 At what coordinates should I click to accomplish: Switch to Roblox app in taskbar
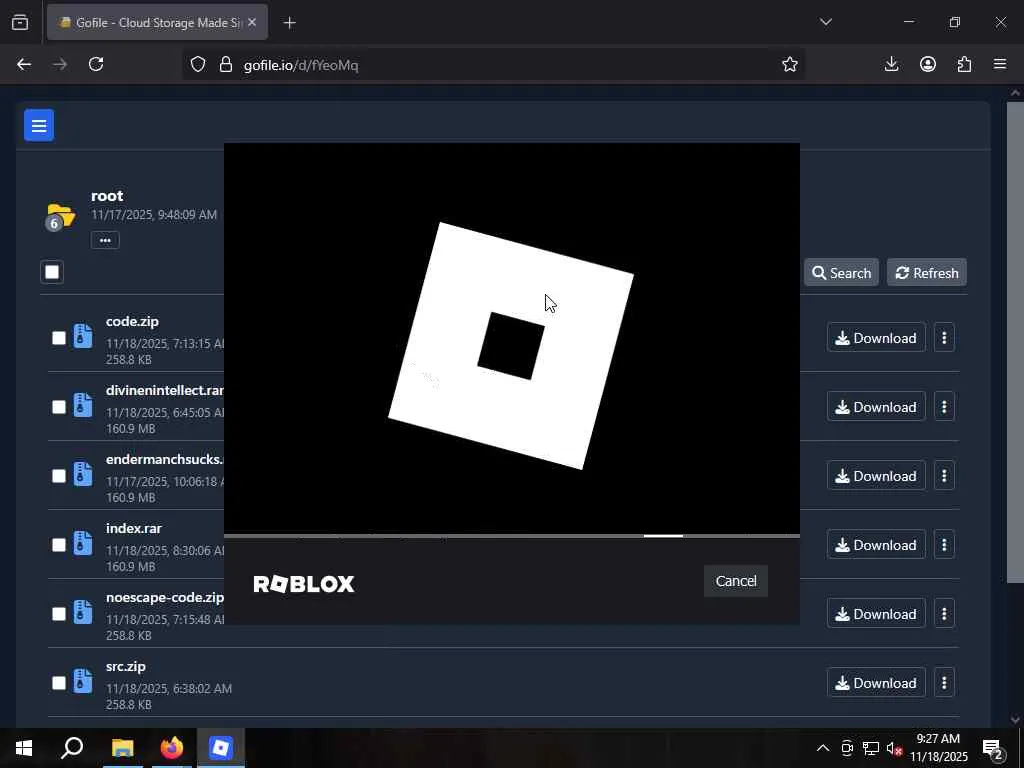[x=221, y=748]
